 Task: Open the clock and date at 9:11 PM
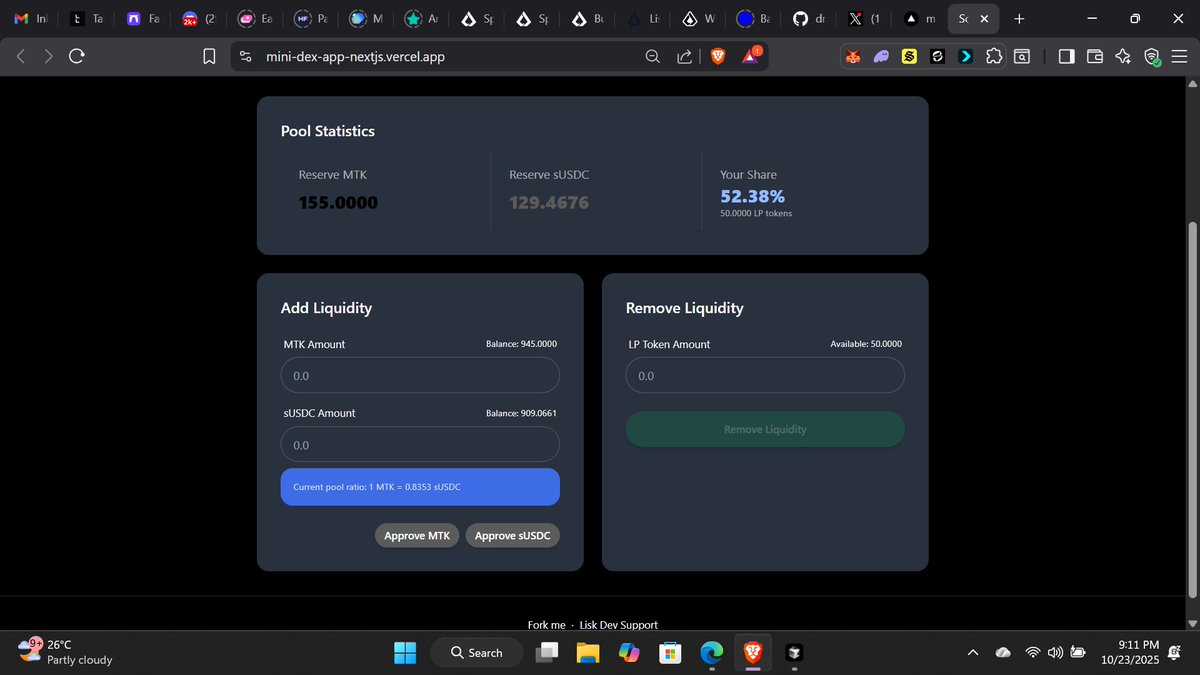[x=1130, y=653]
